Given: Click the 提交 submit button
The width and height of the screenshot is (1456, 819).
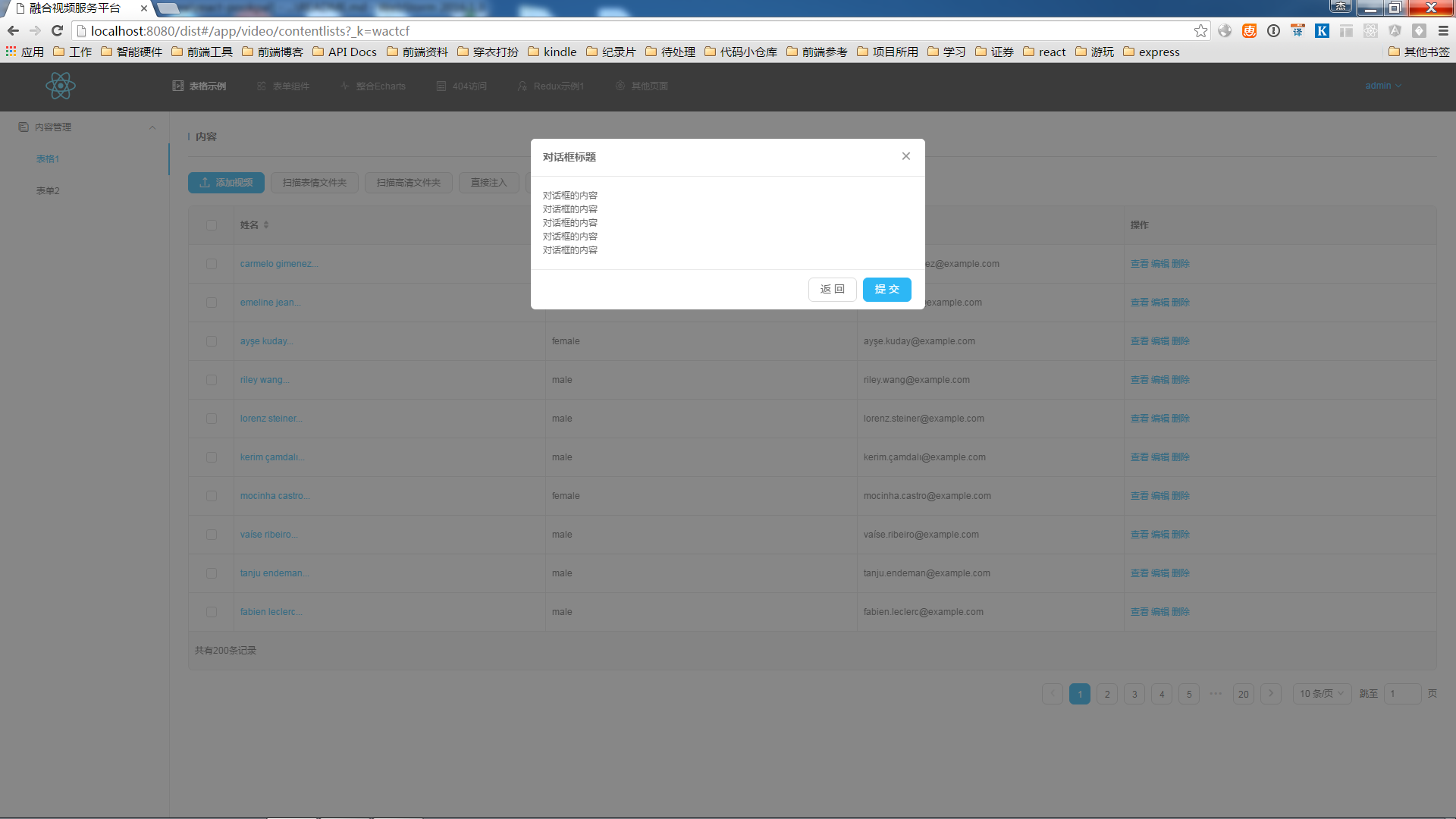Looking at the screenshot, I should [886, 289].
